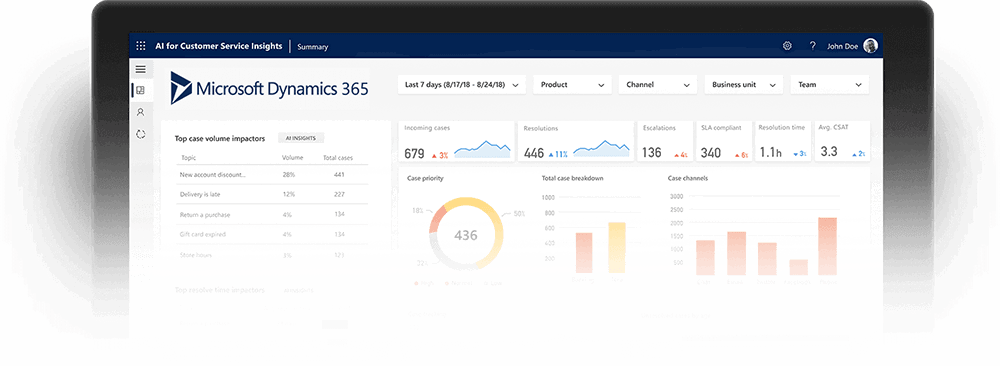Click the Total case breakdown chart title

pos(572,179)
